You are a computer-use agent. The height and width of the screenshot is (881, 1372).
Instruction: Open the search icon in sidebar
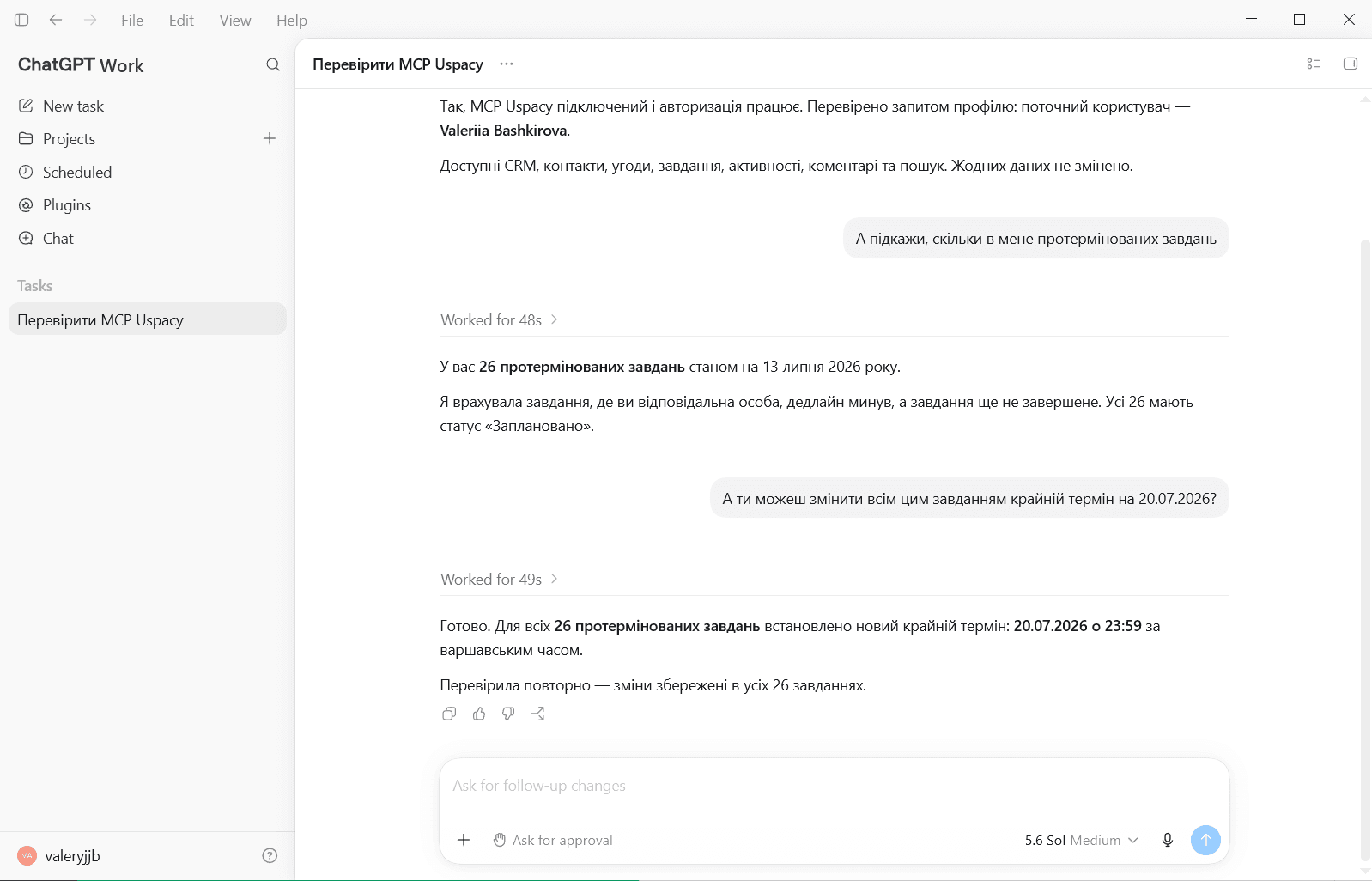tap(273, 64)
